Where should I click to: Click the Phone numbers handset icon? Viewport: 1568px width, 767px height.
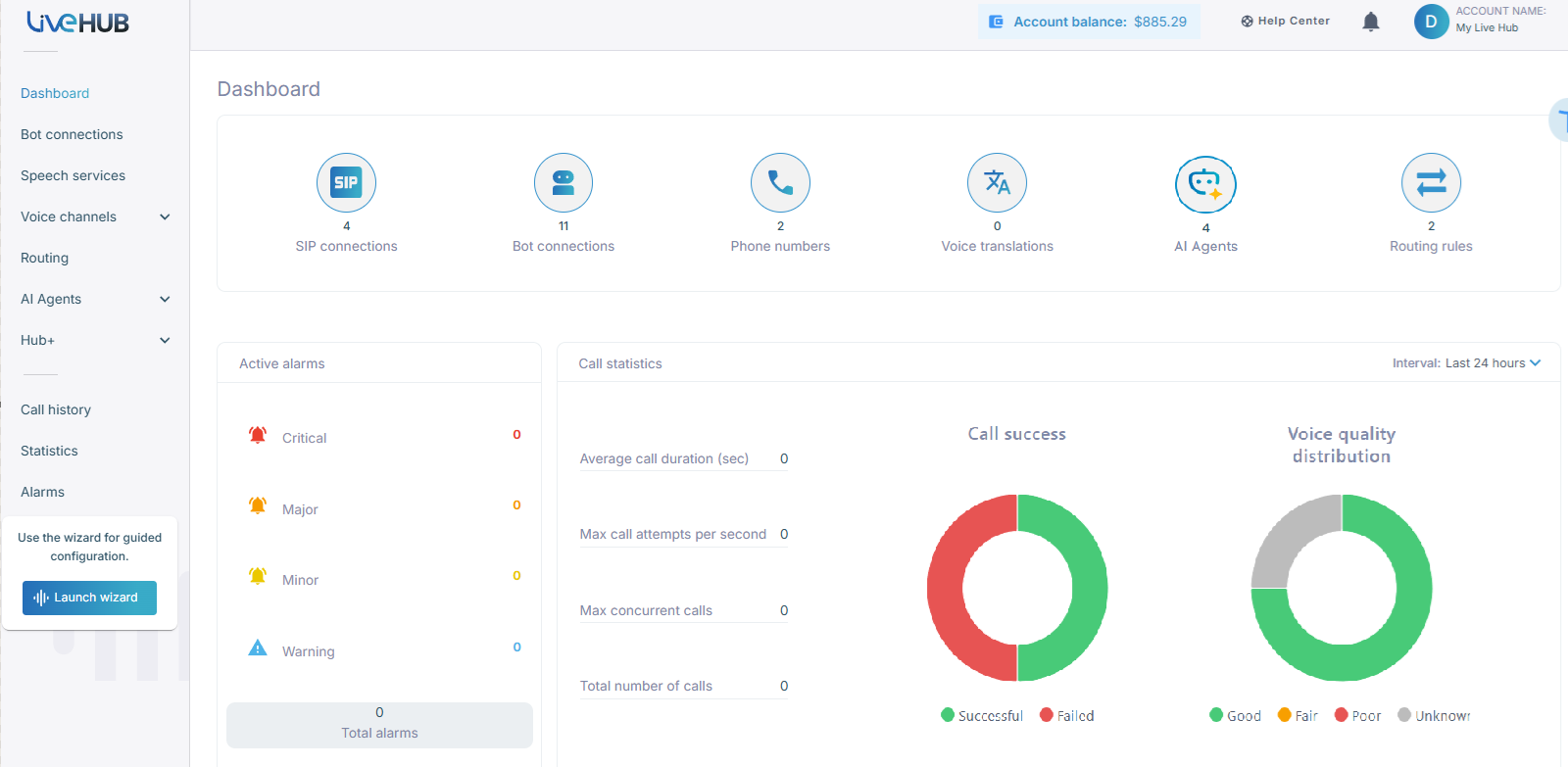tap(780, 182)
